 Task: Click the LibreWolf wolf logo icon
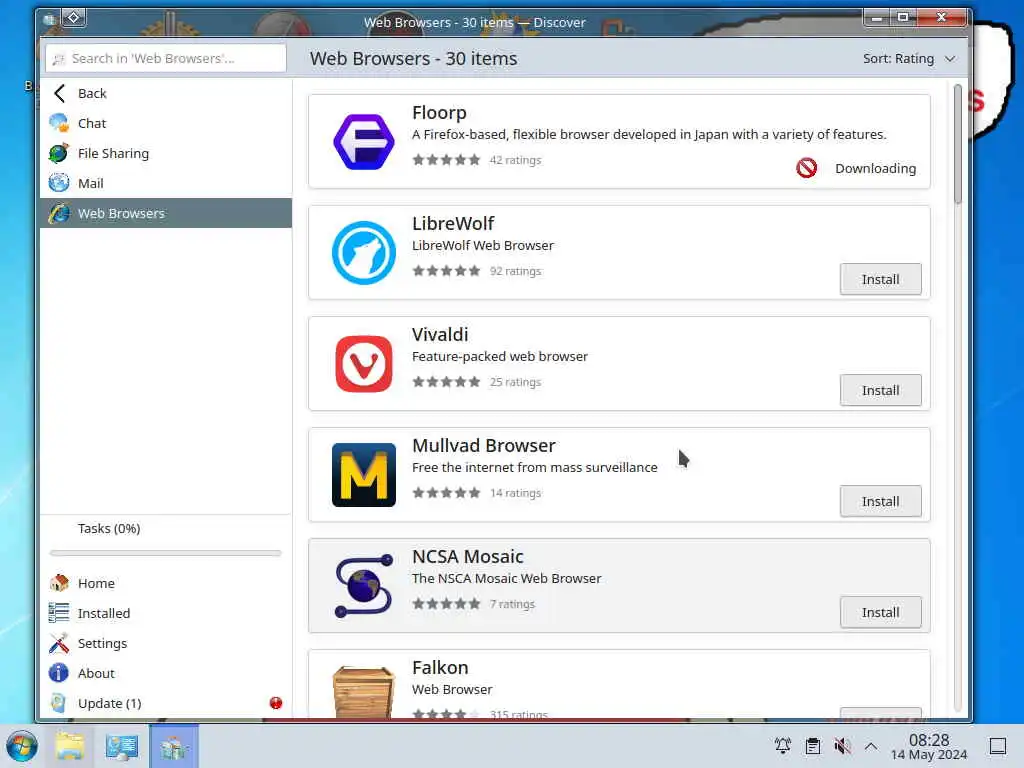364,253
